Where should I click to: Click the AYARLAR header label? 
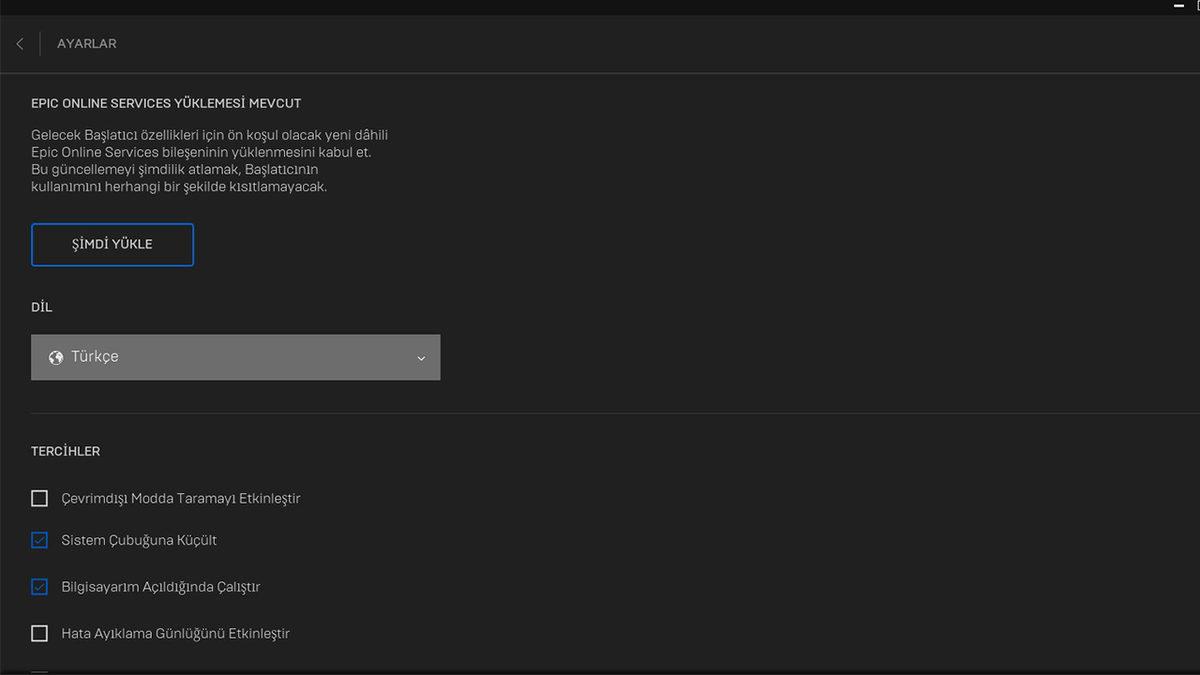click(x=86, y=43)
